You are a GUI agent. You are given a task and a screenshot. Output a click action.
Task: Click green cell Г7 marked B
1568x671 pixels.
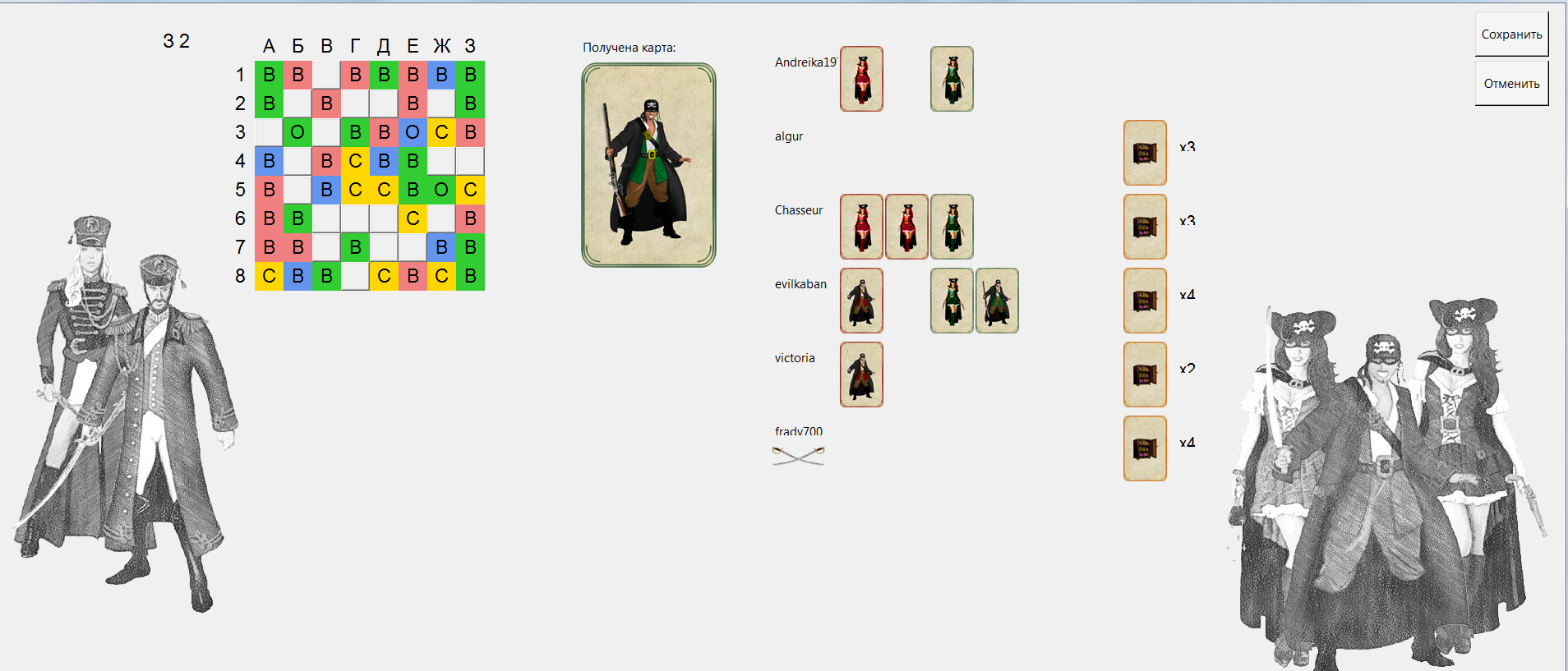point(355,247)
